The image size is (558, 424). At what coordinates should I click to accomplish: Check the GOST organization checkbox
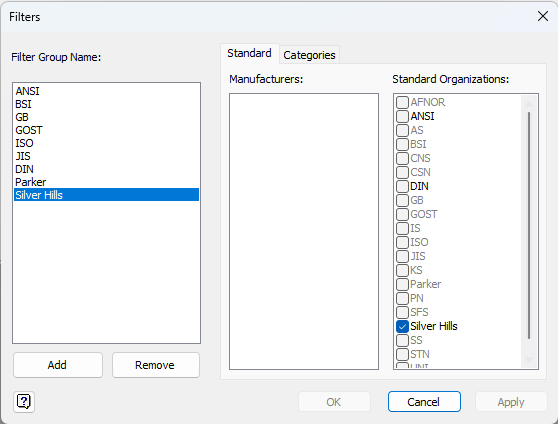pos(402,214)
